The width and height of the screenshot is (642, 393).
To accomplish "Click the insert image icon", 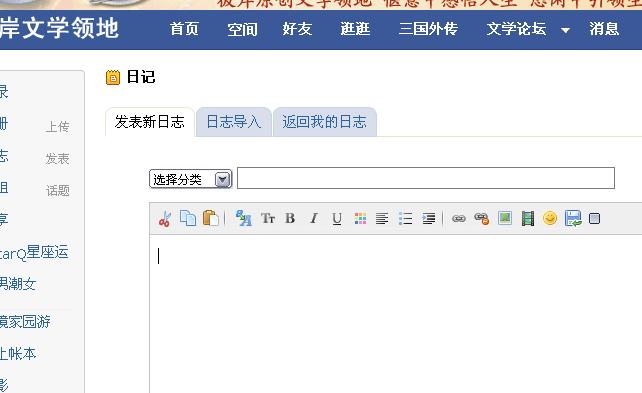I will (x=505, y=218).
